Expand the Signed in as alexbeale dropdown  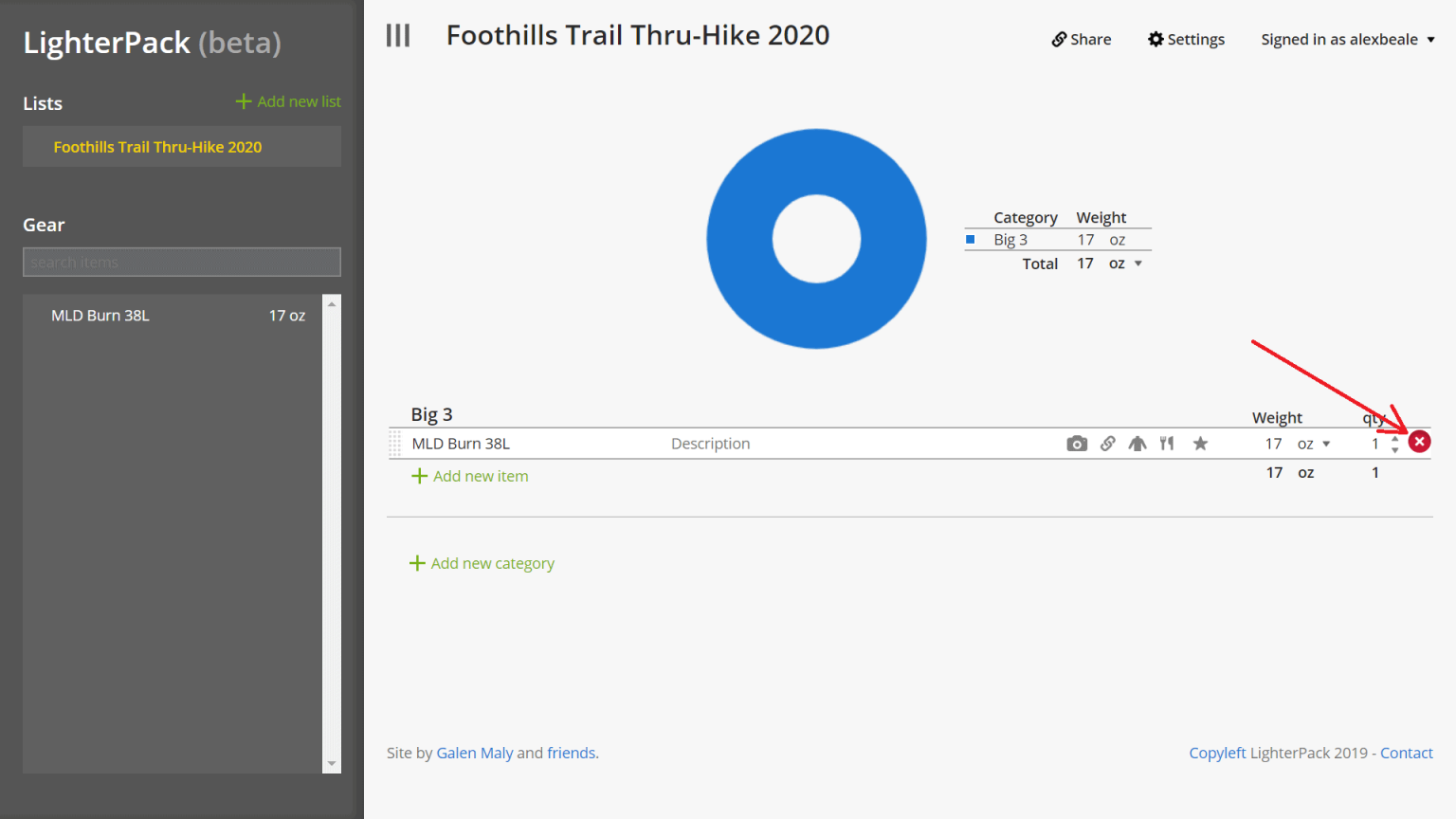tap(1347, 39)
